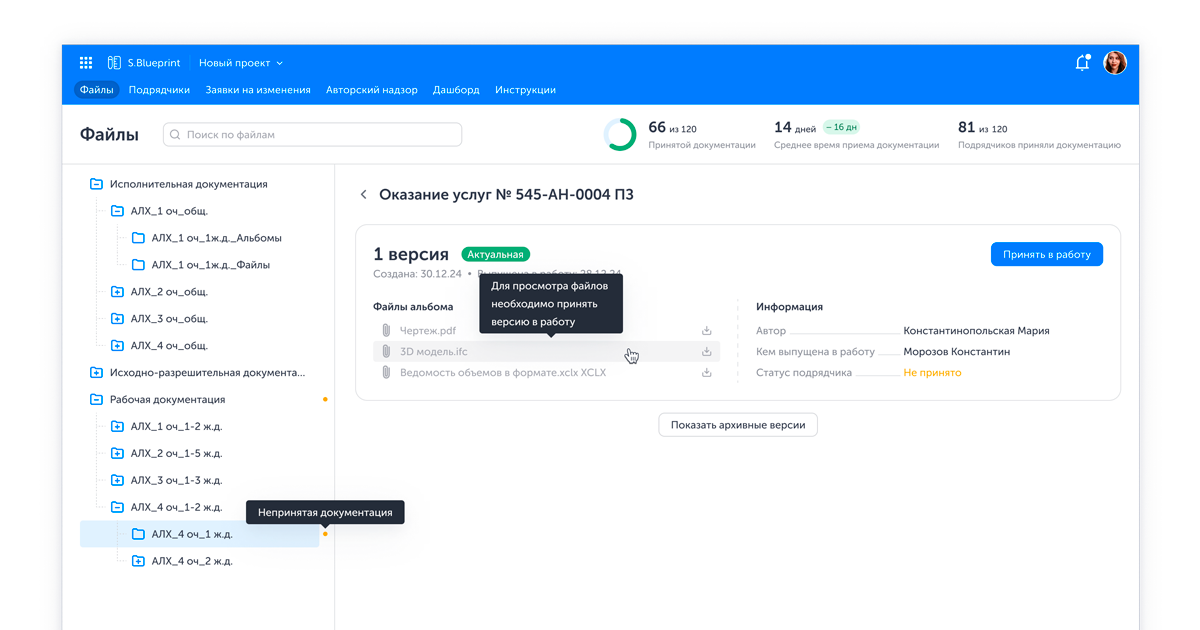This screenshot has height=630, width=1200.
Task: Download the Ведомость объемов file
Action: tap(706, 373)
